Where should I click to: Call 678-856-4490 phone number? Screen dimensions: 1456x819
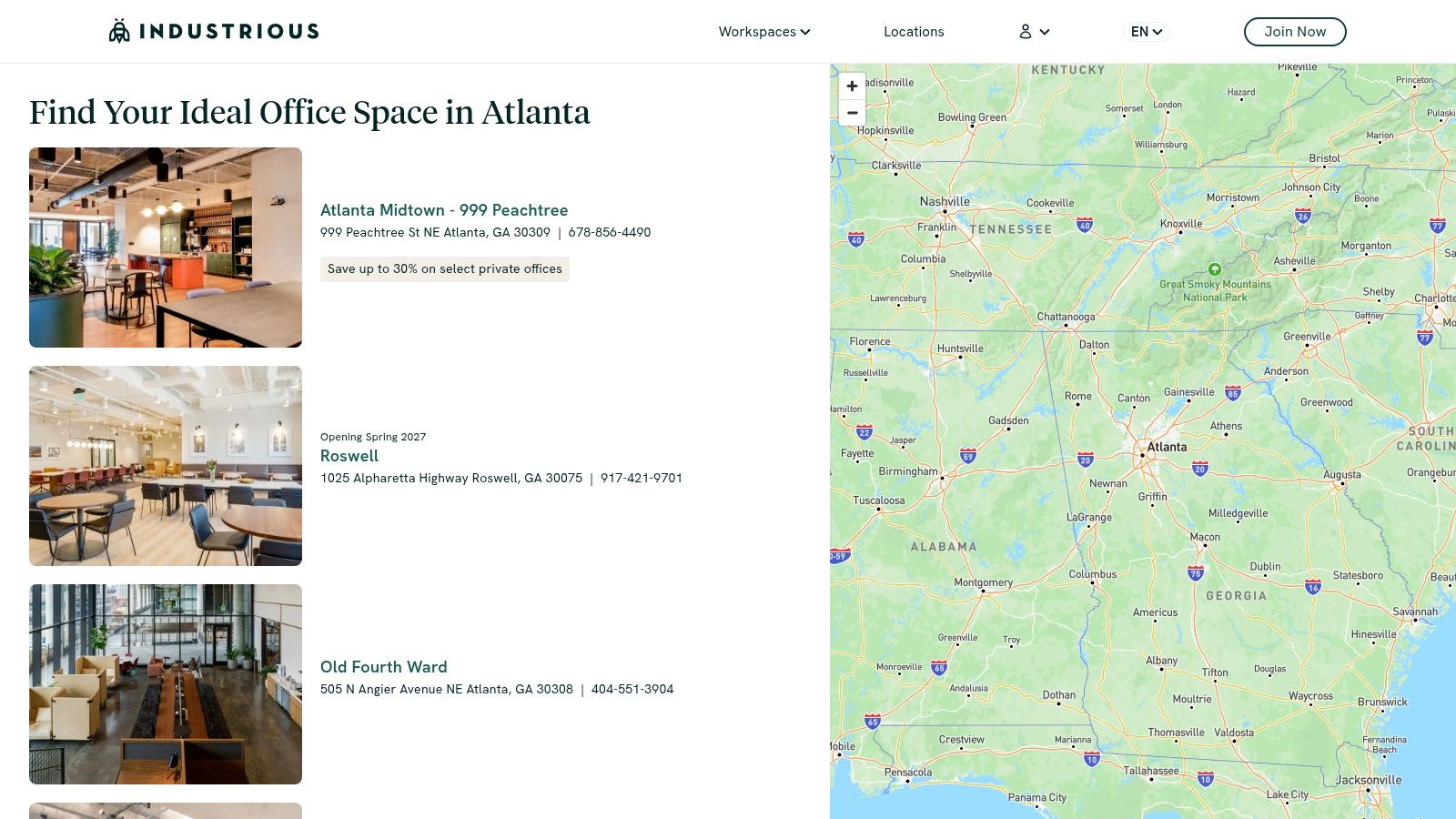click(x=610, y=233)
